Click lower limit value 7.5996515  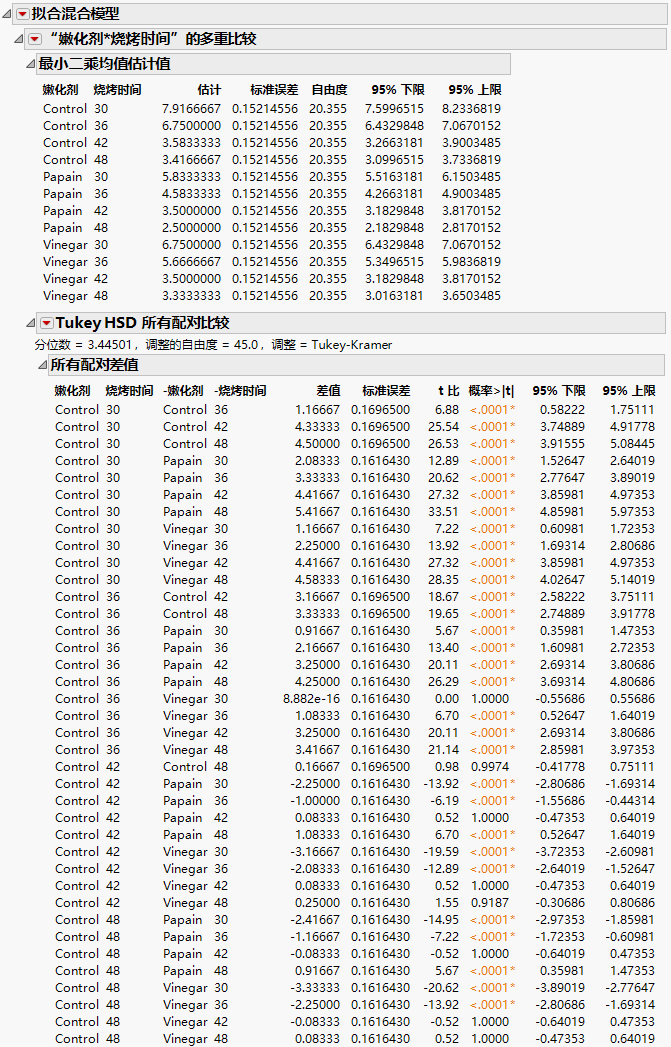(394, 109)
